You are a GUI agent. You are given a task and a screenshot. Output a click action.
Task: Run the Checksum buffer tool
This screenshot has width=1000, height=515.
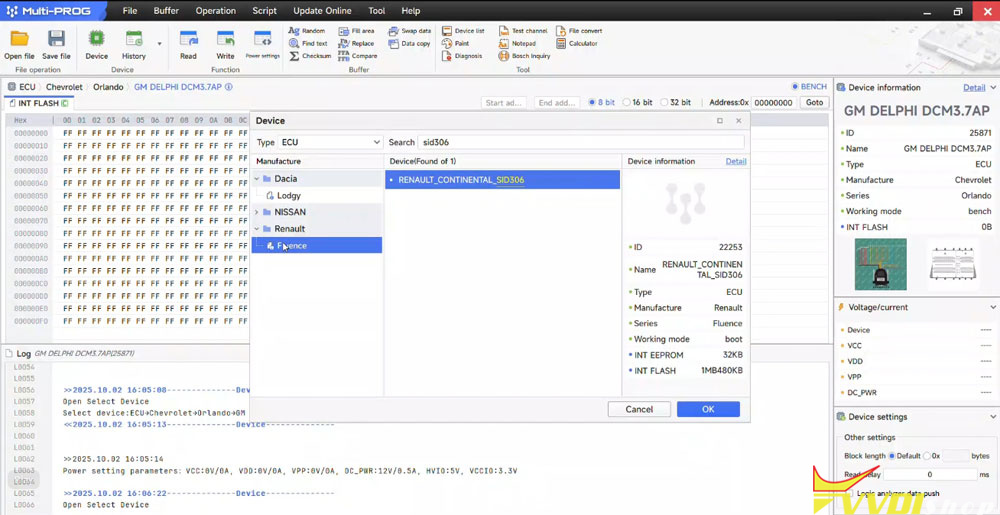310,56
